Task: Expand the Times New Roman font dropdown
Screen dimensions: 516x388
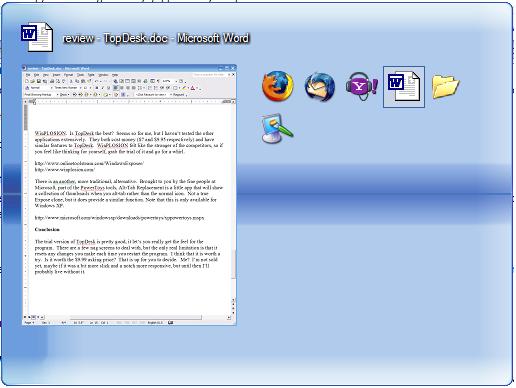Action: click(68, 88)
